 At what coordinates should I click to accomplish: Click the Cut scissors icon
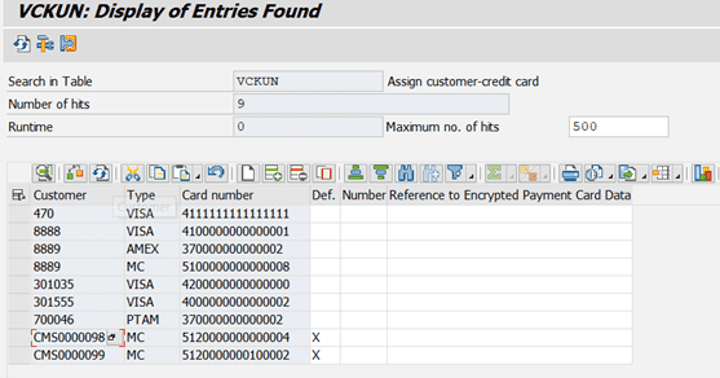[133, 173]
